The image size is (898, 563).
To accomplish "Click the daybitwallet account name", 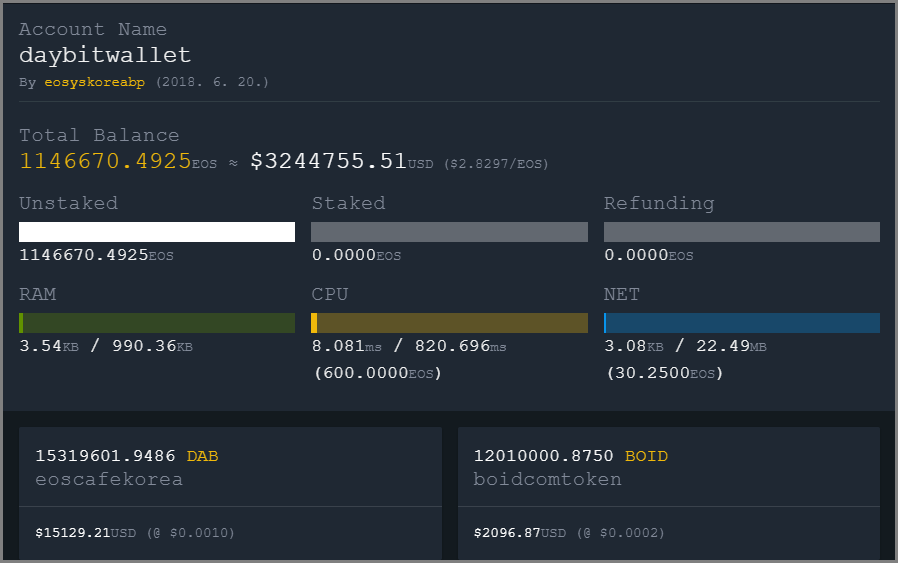I will (105, 55).
